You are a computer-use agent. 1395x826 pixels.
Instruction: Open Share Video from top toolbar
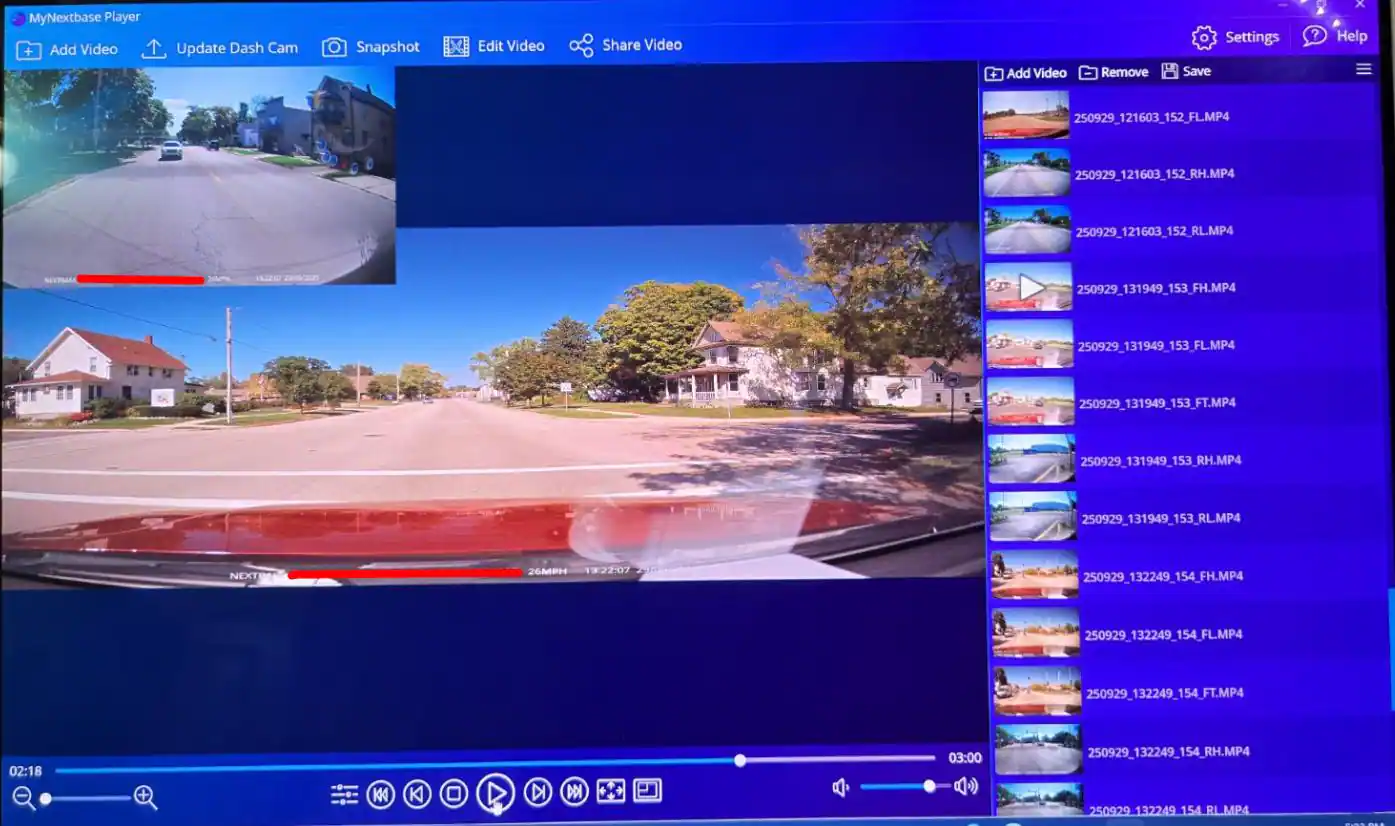[625, 45]
